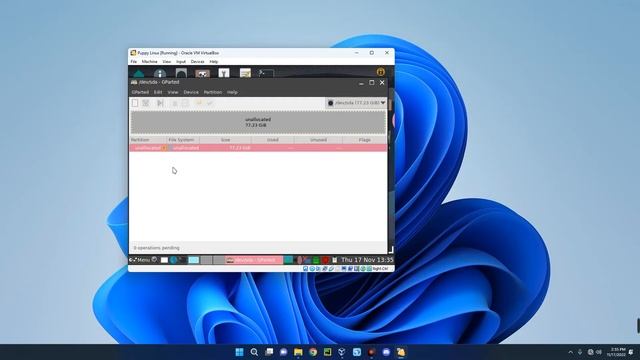Click the Delete partition icon in GParted toolbar
The height and width of the screenshot is (360, 640).
tap(146, 103)
